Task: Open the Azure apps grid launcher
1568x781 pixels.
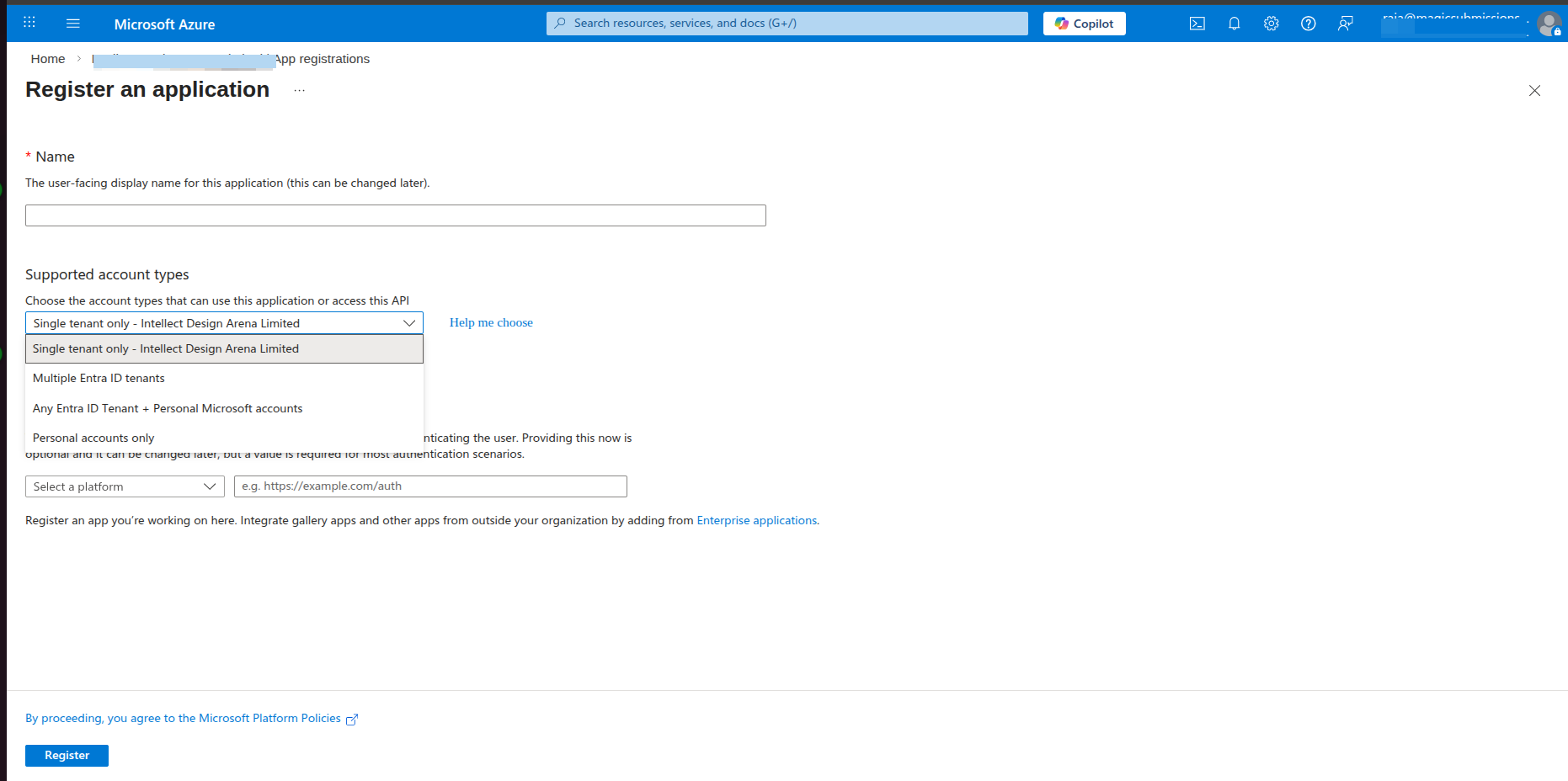Action: click(x=29, y=23)
